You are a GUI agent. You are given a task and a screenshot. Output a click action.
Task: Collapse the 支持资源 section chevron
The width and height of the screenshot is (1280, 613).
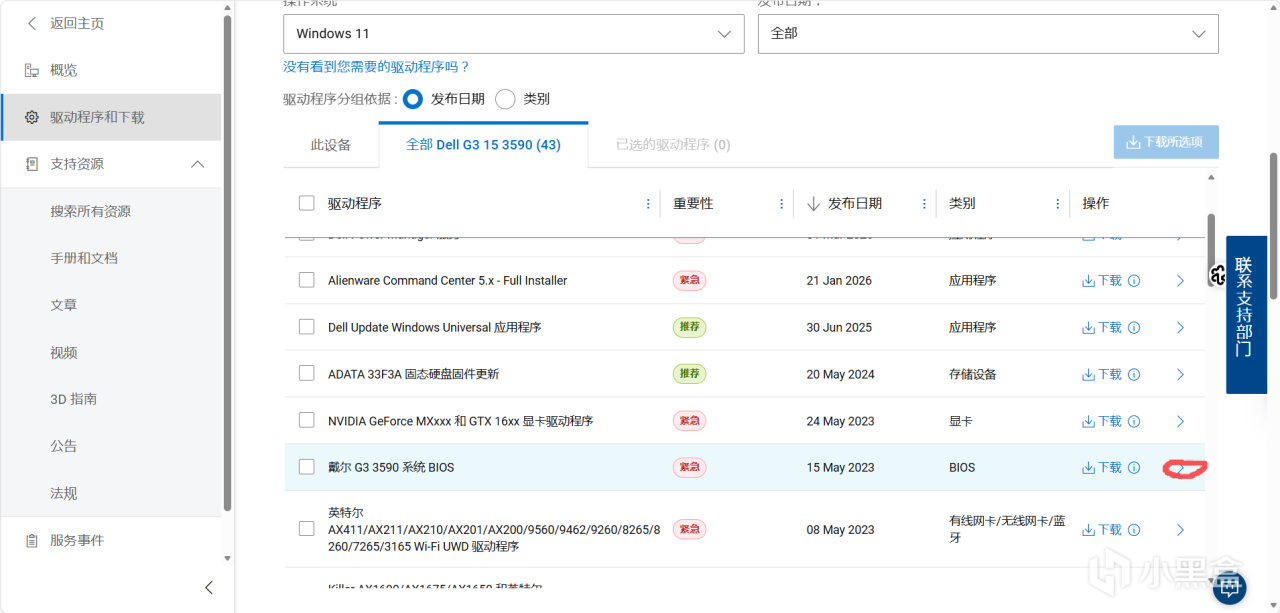(x=197, y=164)
